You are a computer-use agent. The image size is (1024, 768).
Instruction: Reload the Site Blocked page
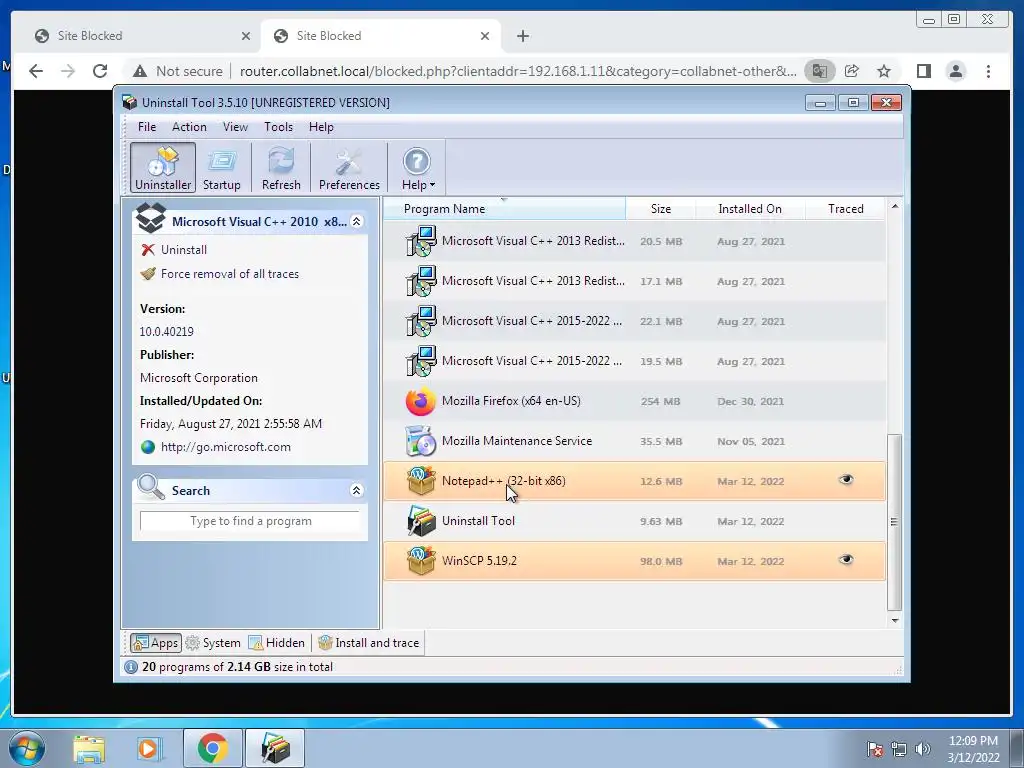[x=100, y=71]
